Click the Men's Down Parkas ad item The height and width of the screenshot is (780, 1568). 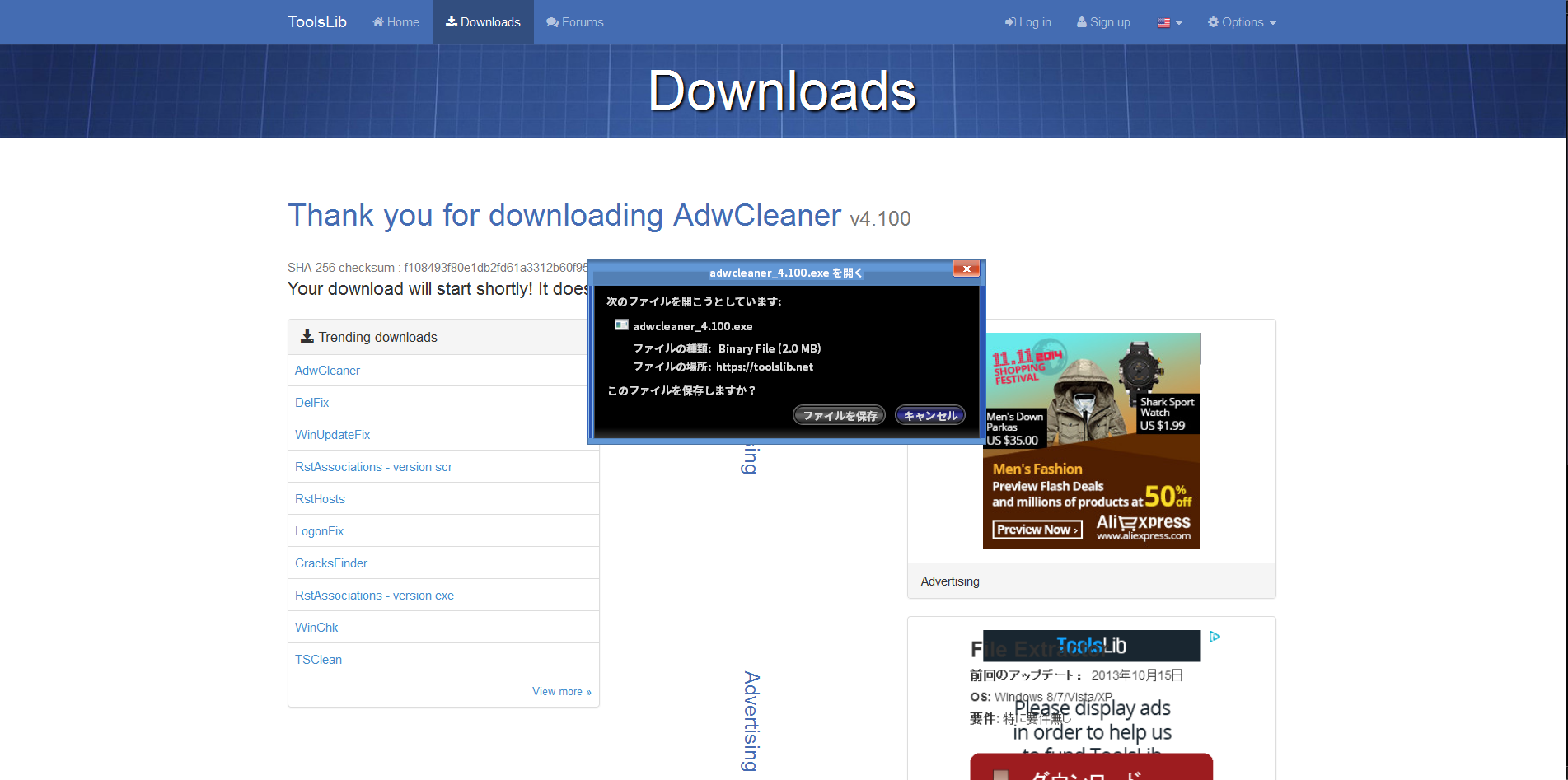[1015, 428]
